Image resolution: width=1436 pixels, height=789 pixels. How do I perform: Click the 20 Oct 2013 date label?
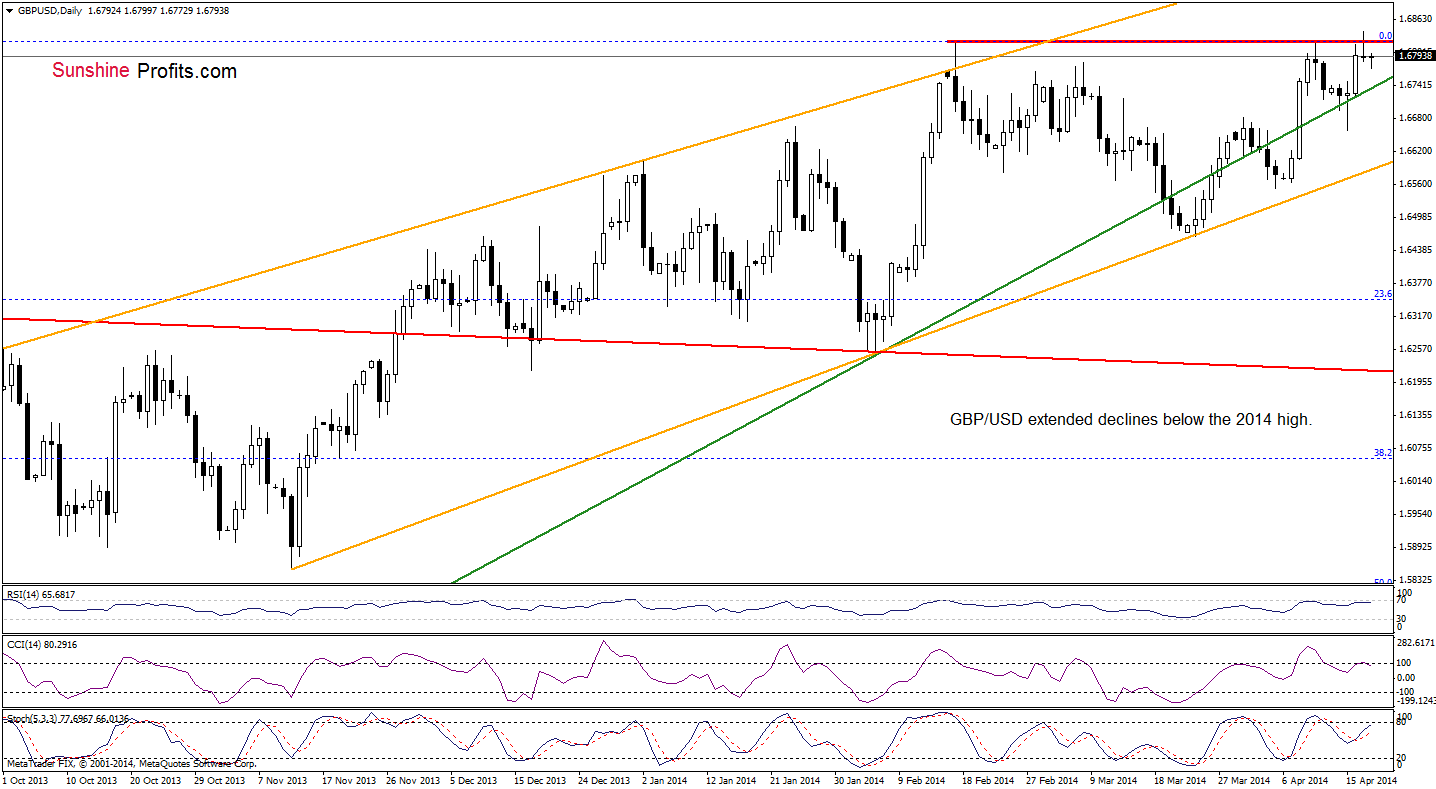coord(157,779)
